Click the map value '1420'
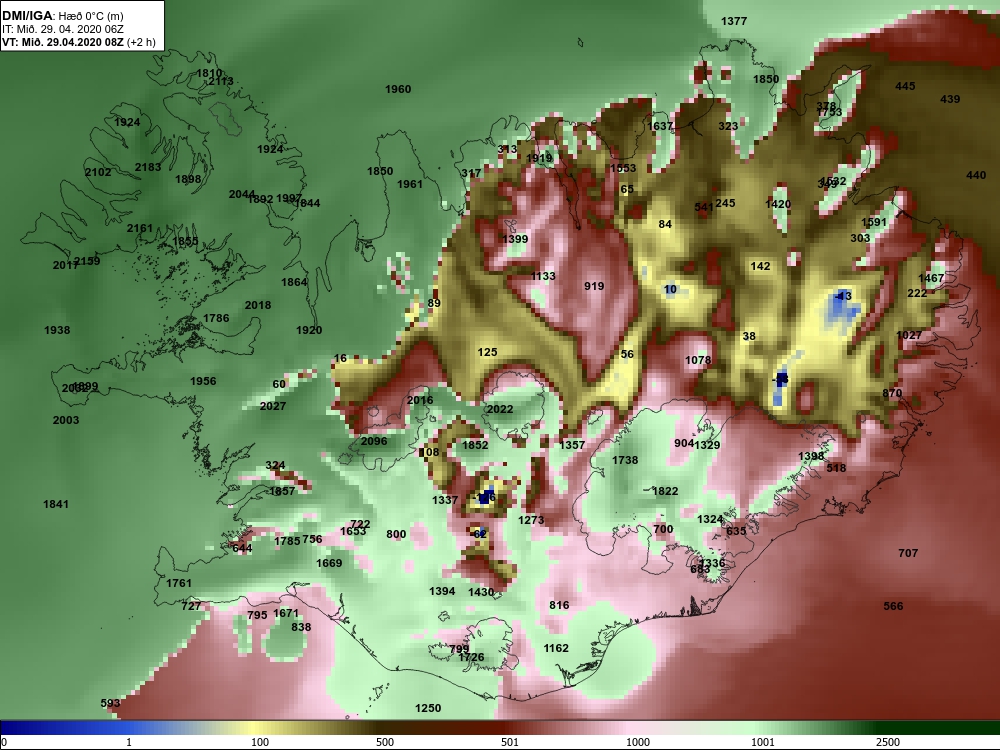 coord(778,204)
